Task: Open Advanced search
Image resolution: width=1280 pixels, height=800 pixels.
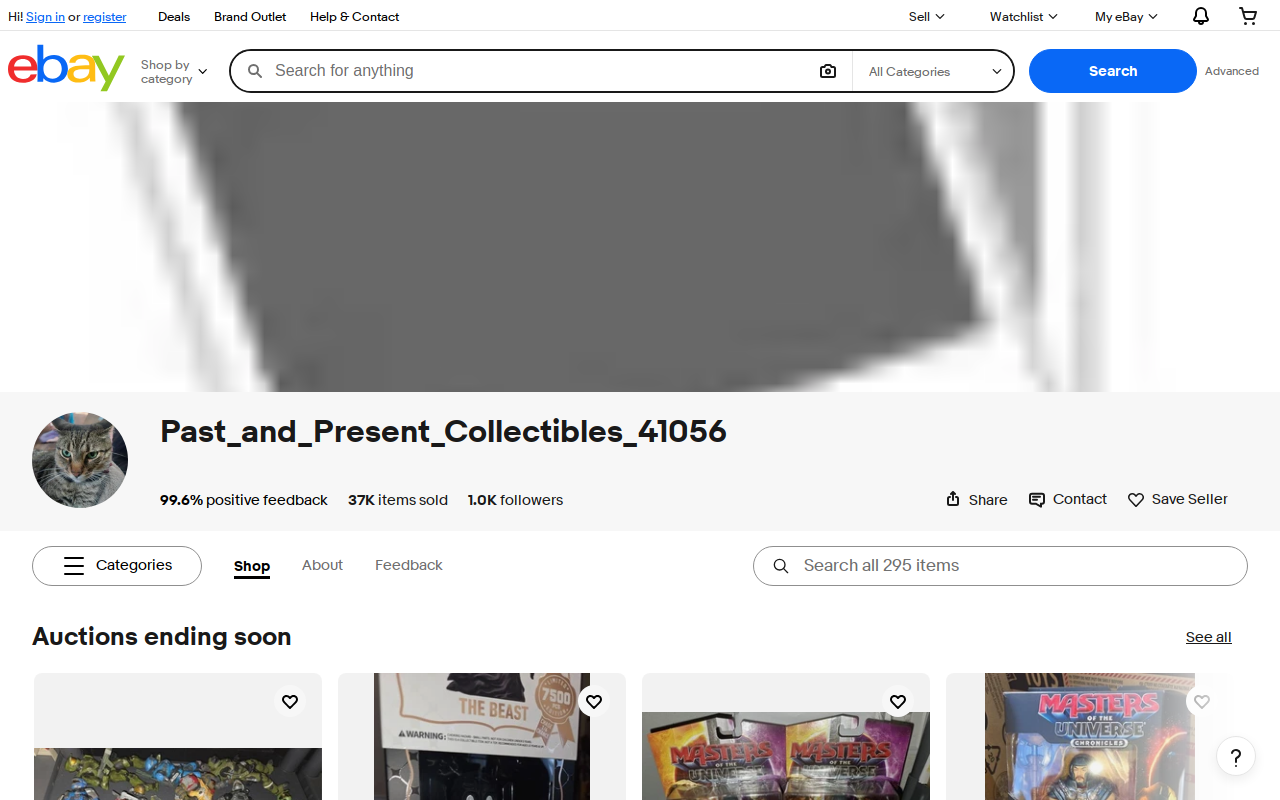Action: point(1232,71)
